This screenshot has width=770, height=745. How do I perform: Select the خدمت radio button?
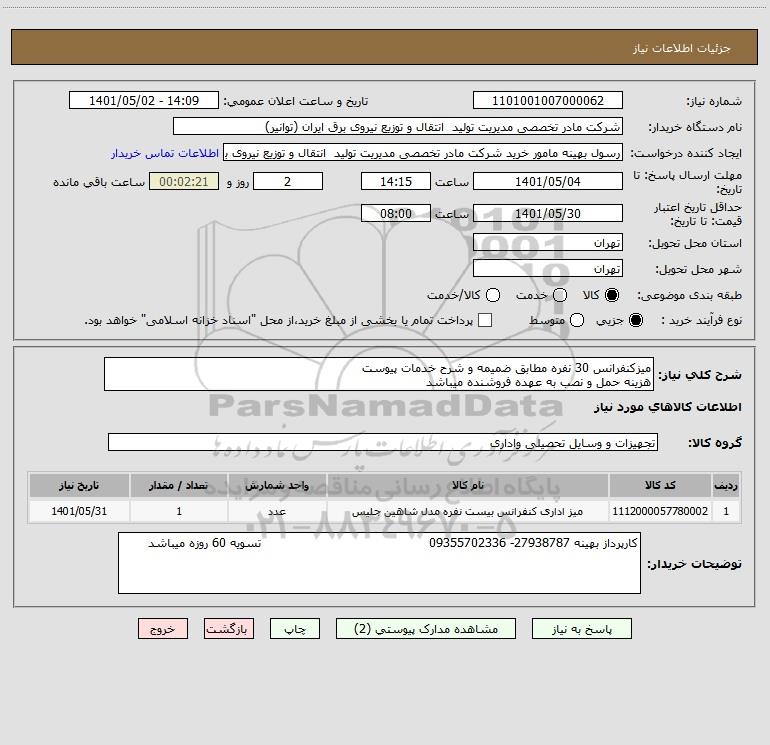pyautogui.click(x=560, y=295)
